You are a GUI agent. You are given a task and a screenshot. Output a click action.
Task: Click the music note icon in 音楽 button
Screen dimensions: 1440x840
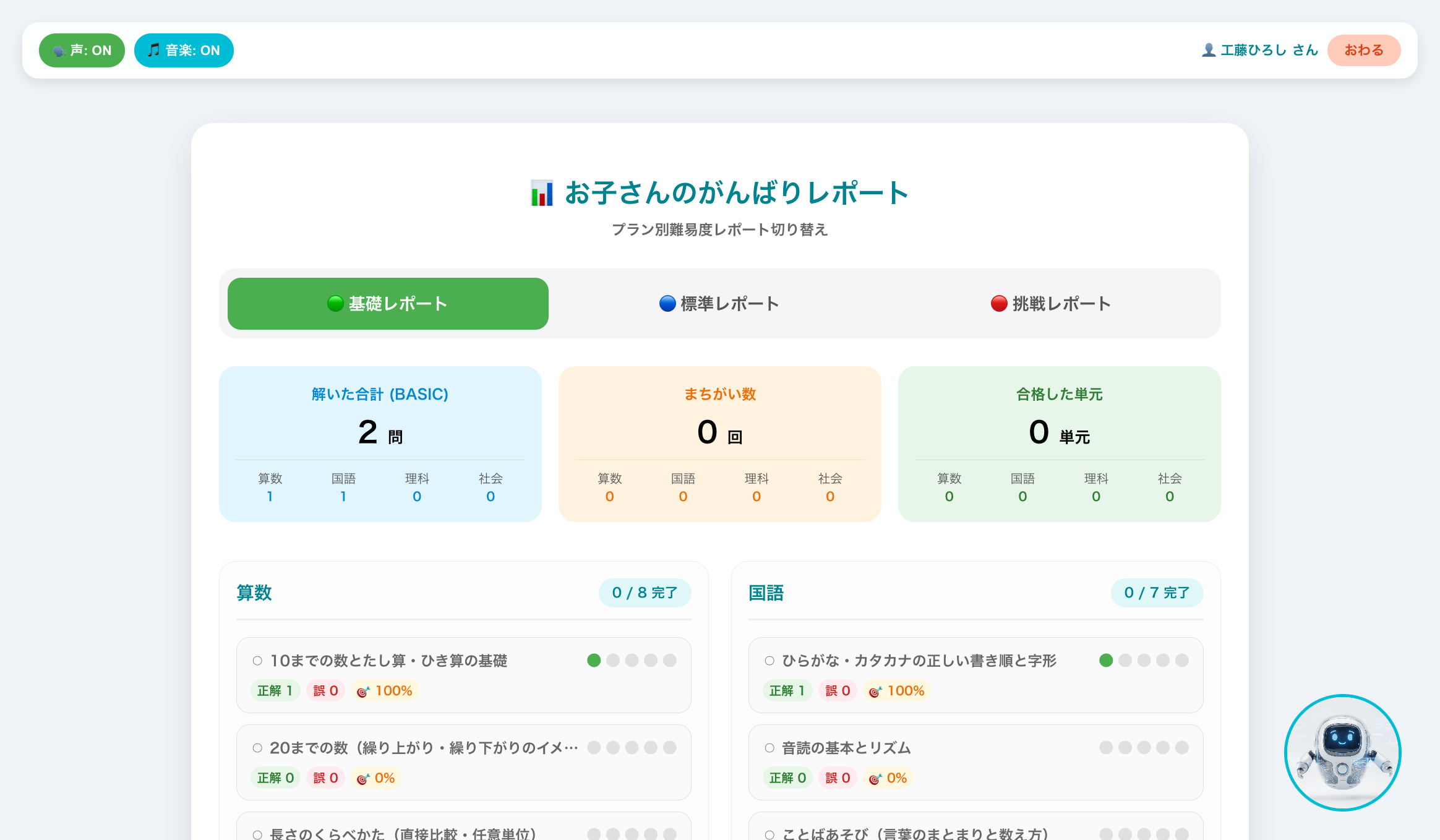pyautogui.click(x=154, y=50)
